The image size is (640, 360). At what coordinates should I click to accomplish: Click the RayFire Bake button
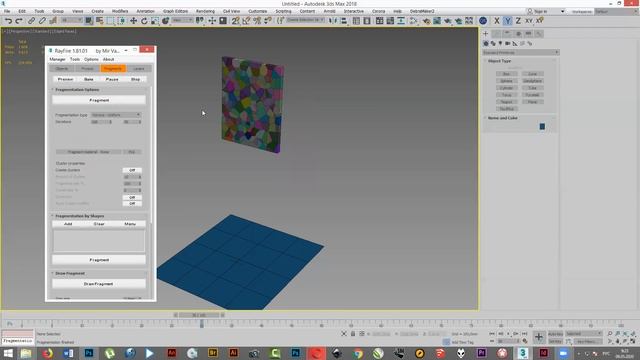(89, 79)
